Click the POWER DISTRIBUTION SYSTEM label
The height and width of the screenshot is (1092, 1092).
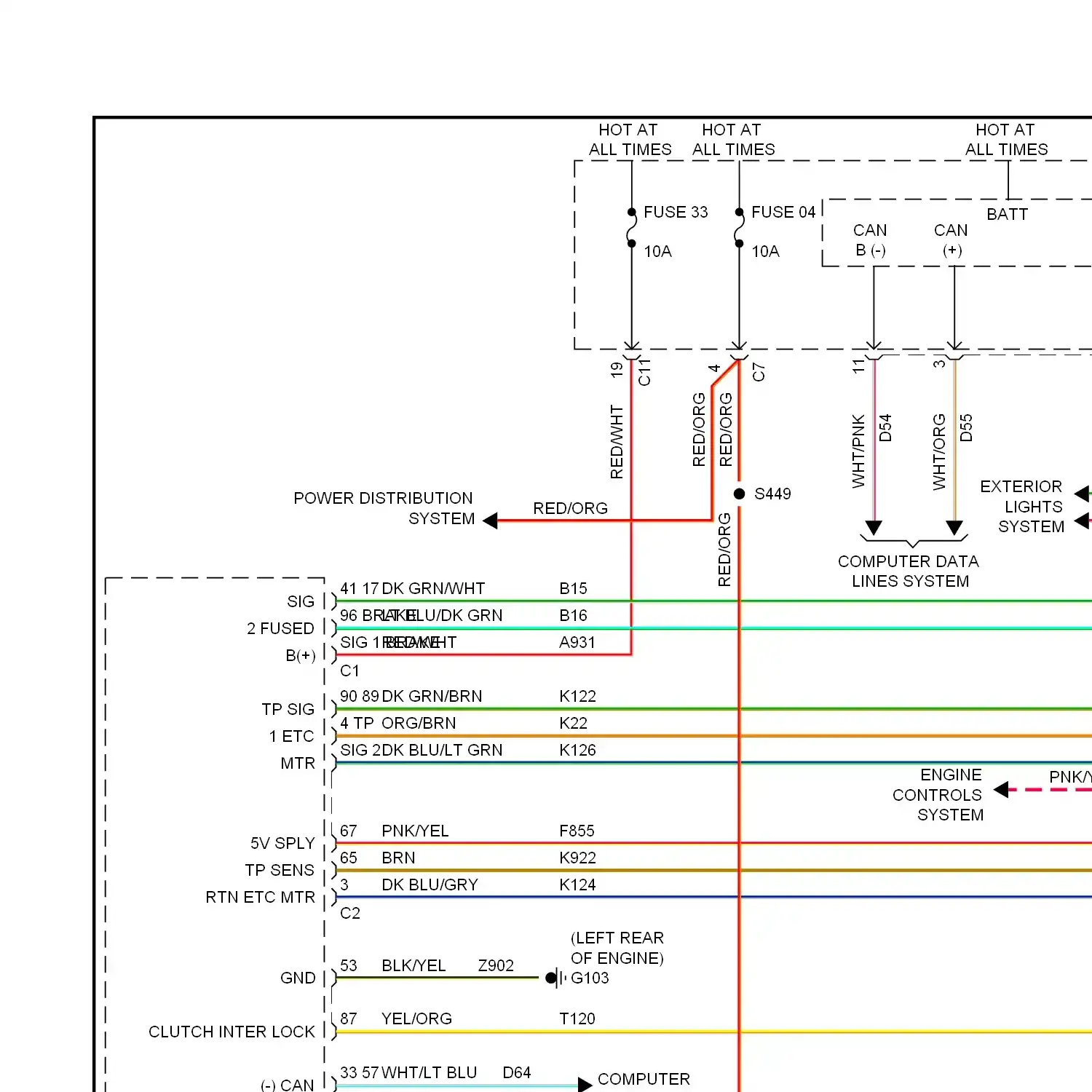[x=384, y=508]
